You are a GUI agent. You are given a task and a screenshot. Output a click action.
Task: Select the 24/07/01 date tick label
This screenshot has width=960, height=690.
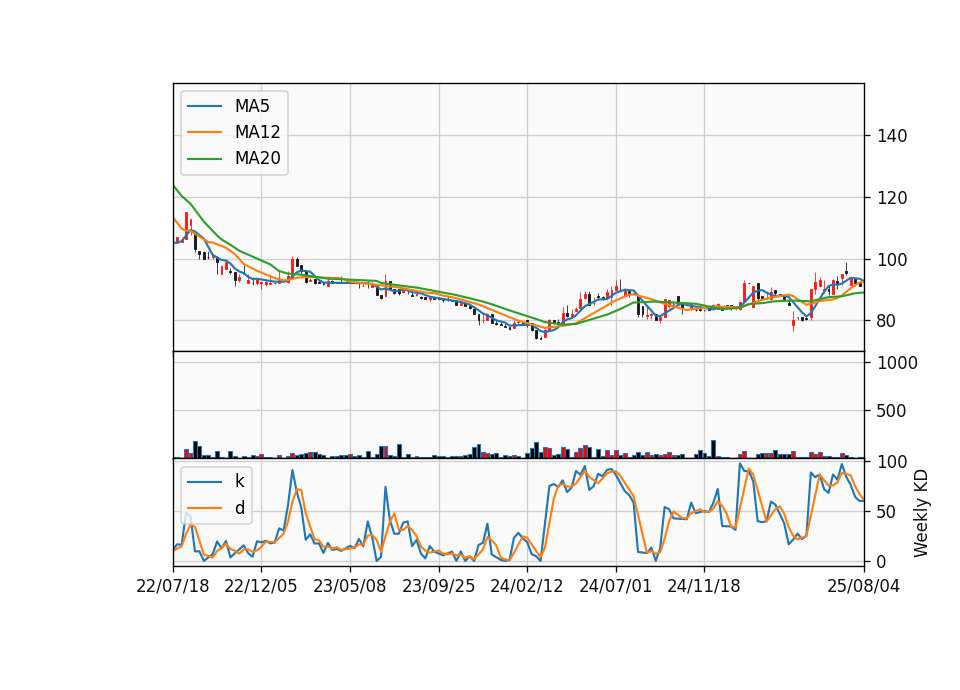(615, 586)
